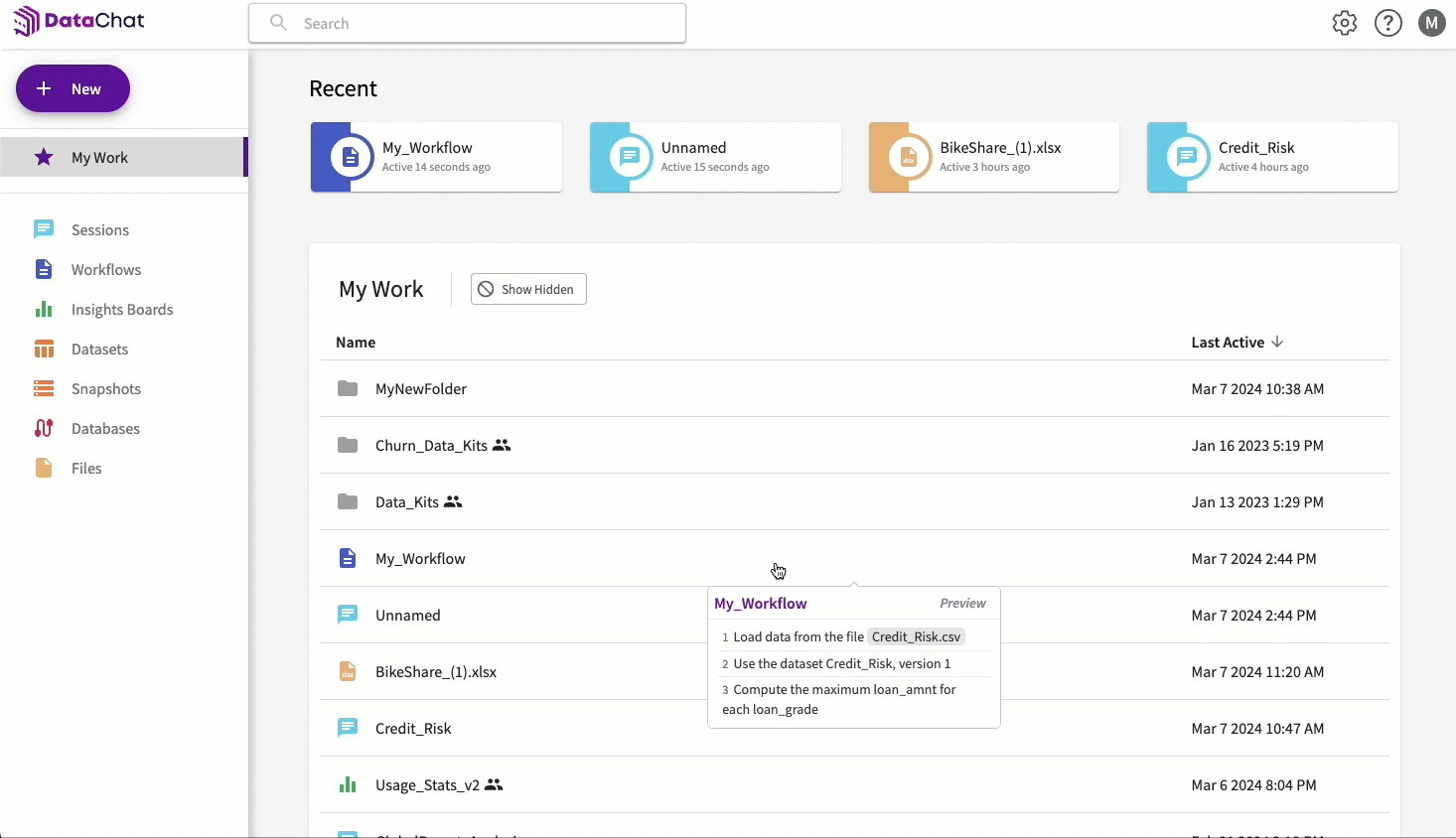The width and height of the screenshot is (1456, 838).
Task: Select My Work in the sidebar
Action: click(x=123, y=157)
